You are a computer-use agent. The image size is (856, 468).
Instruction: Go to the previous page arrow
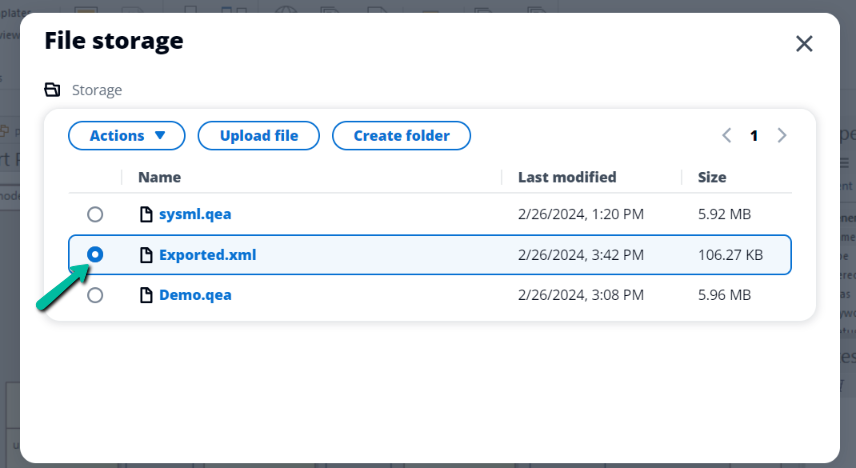(x=727, y=135)
